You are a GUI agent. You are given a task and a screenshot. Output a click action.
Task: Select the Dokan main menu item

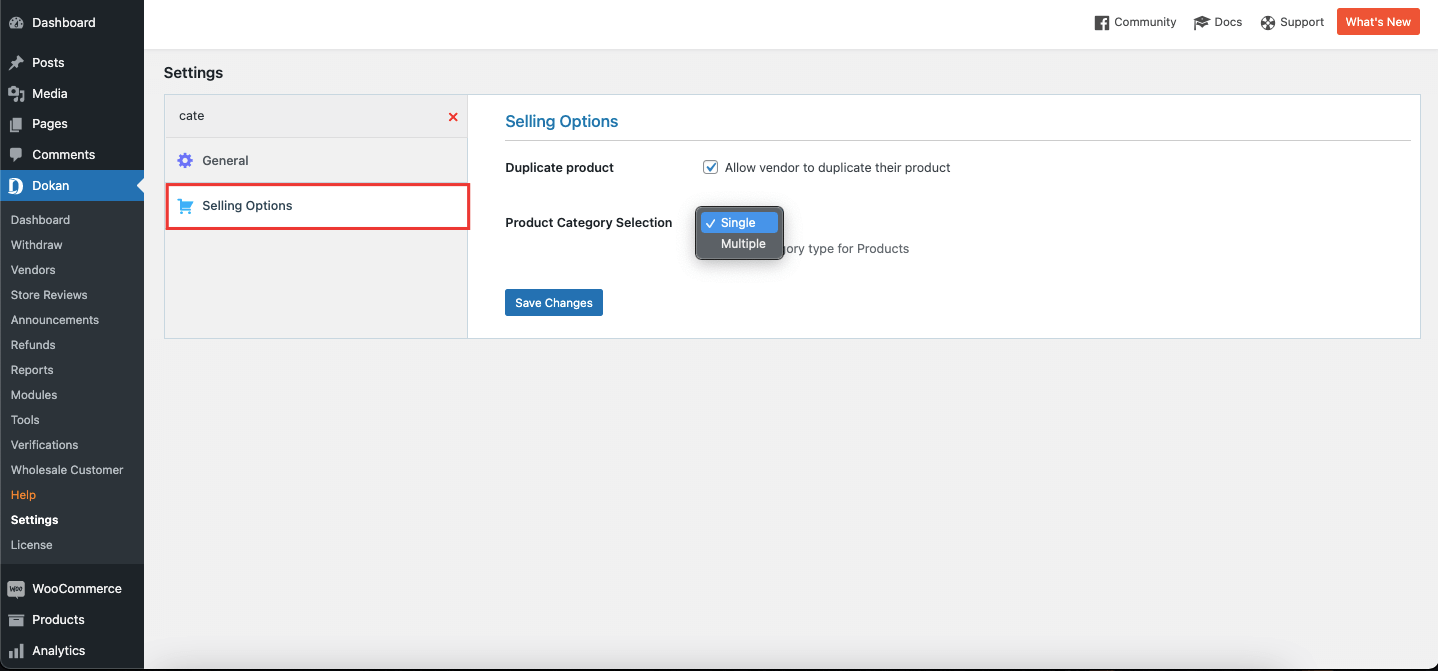tap(72, 185)
